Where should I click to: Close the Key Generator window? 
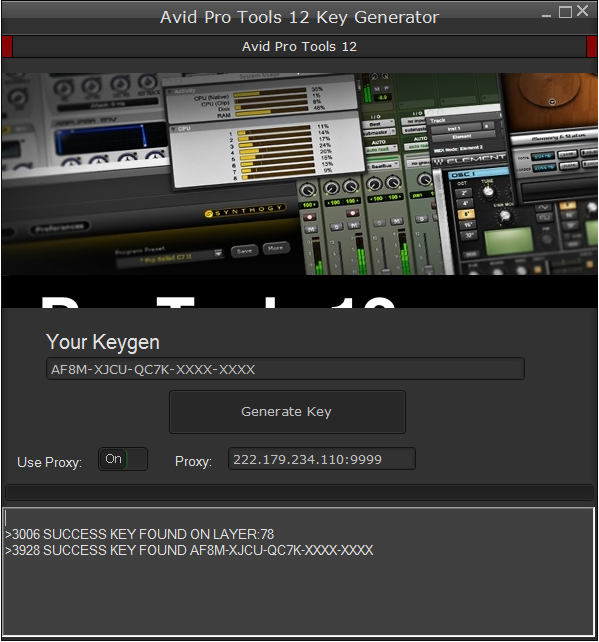click(x=583, y=11)
